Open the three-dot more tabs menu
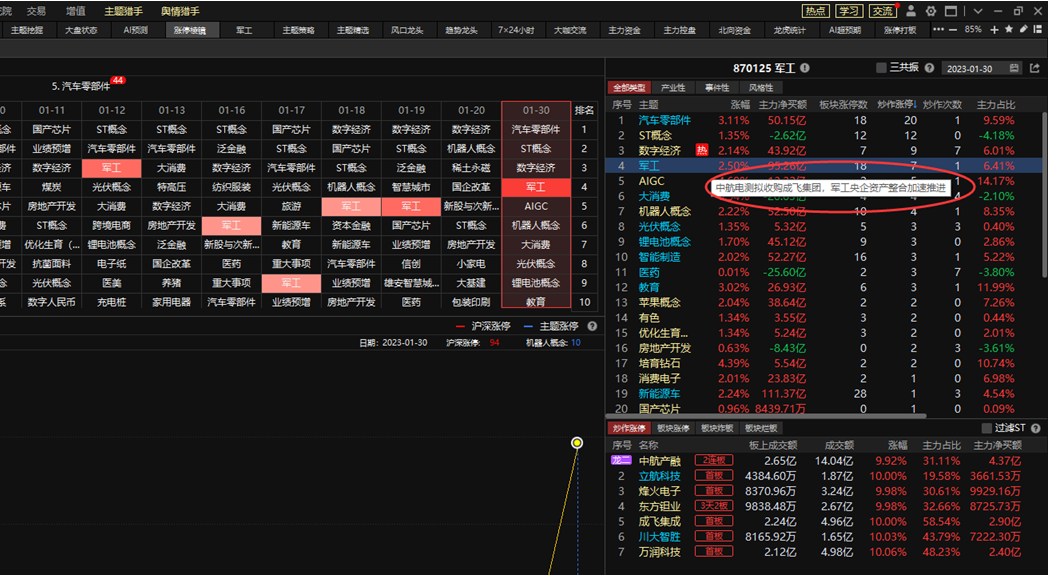The width and height of the screenshot is (1049, 575). pos(938,29)
